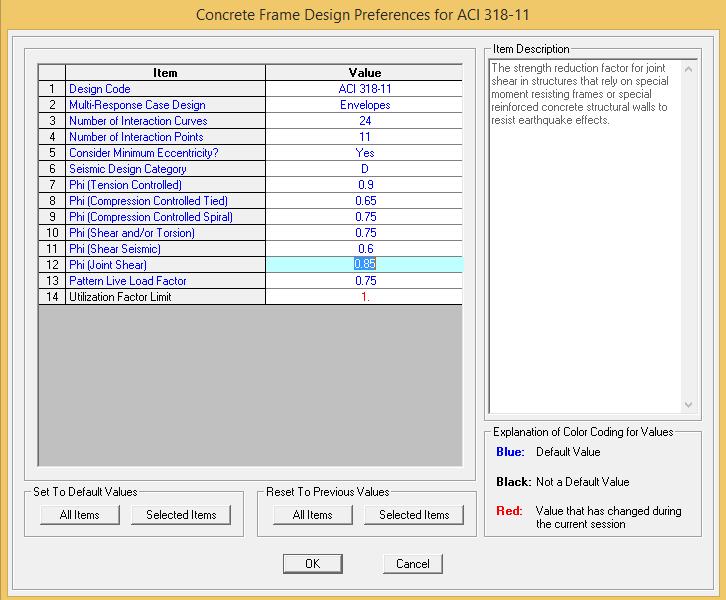Select the Design Code item label
This screenshot has width=726, height=600.
coord(165,88)
